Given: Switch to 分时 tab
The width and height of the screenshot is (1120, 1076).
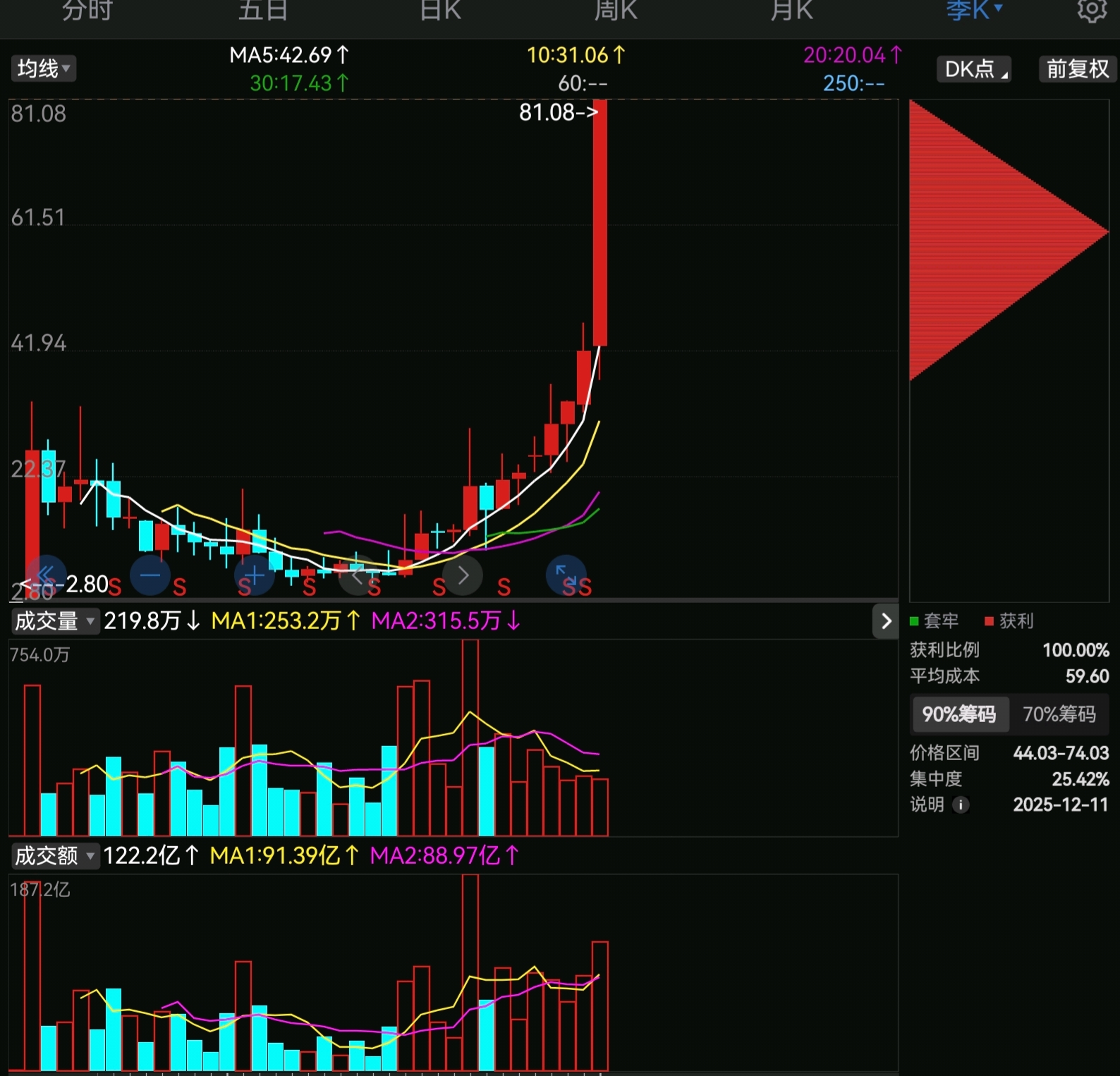Looking at the screenshot, I should click(x=87, y=11).
